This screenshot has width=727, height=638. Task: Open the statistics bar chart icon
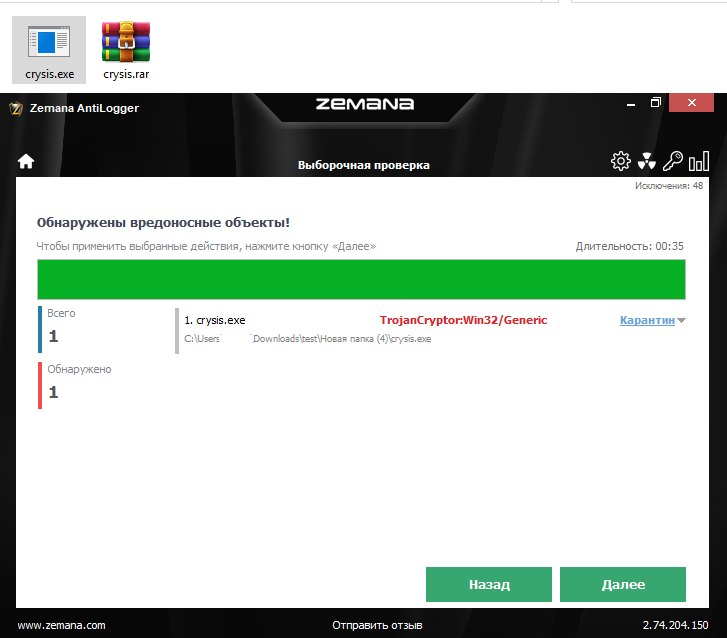[x=699, y=161]
